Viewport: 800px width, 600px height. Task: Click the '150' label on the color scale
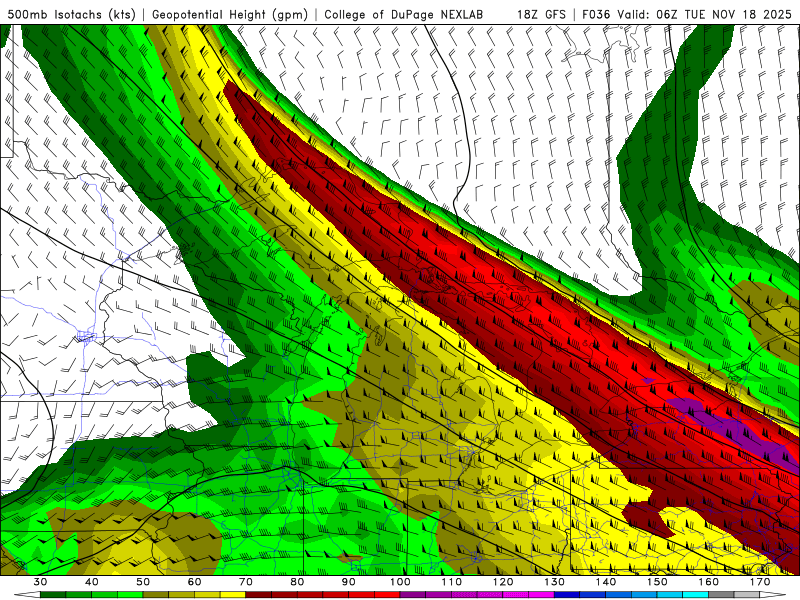tap(657, 582)
